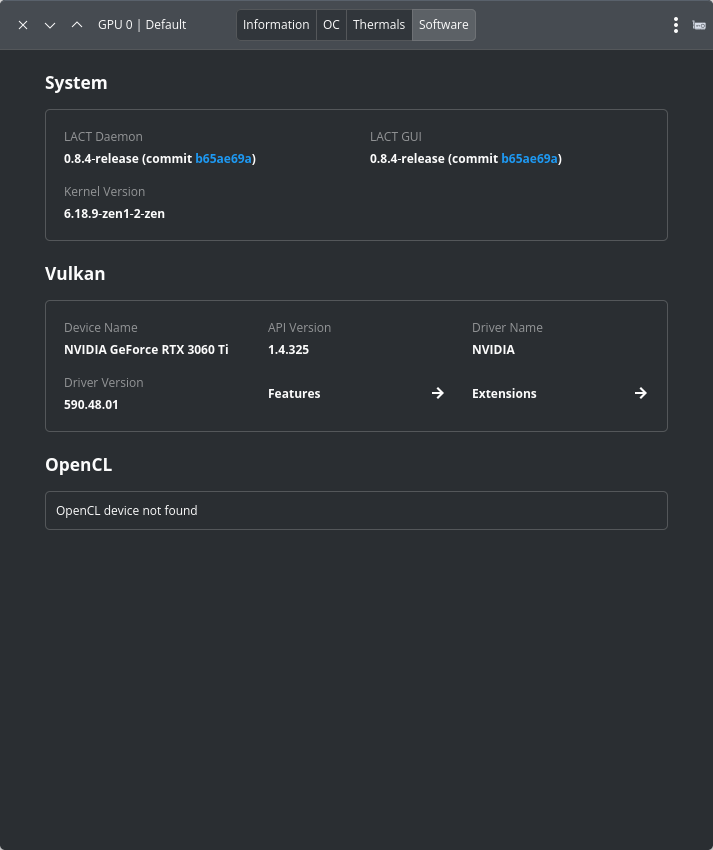Click the GPU 0 | Default title

pyautogui.click(x=142, y=25)
